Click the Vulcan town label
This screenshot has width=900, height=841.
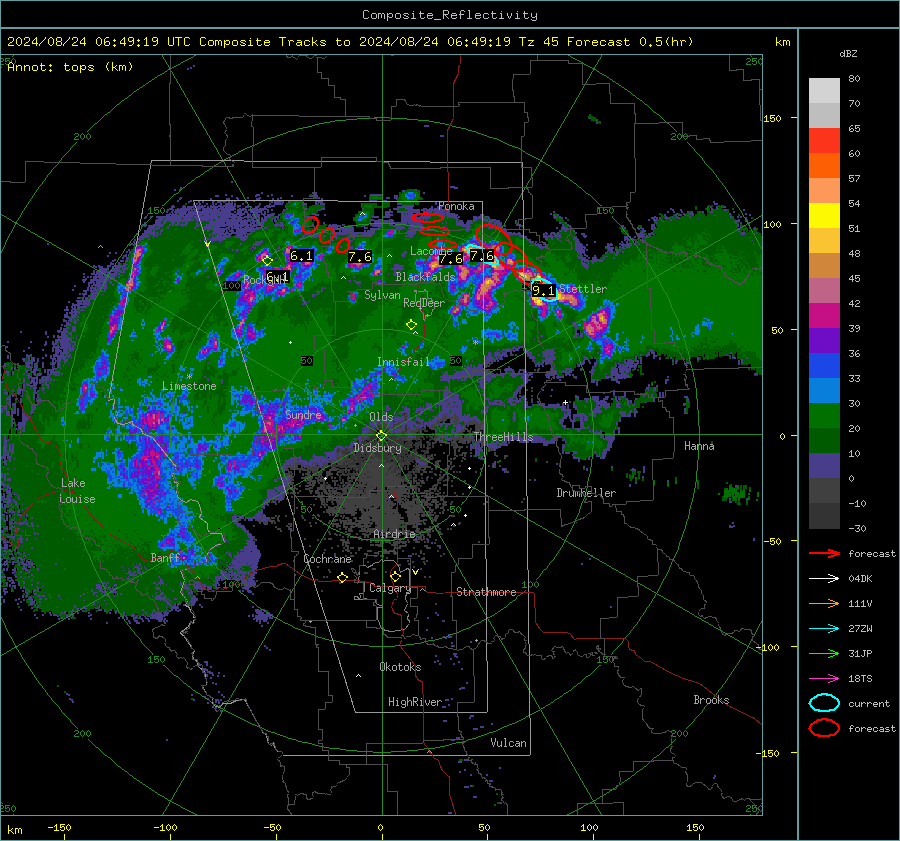509,743
